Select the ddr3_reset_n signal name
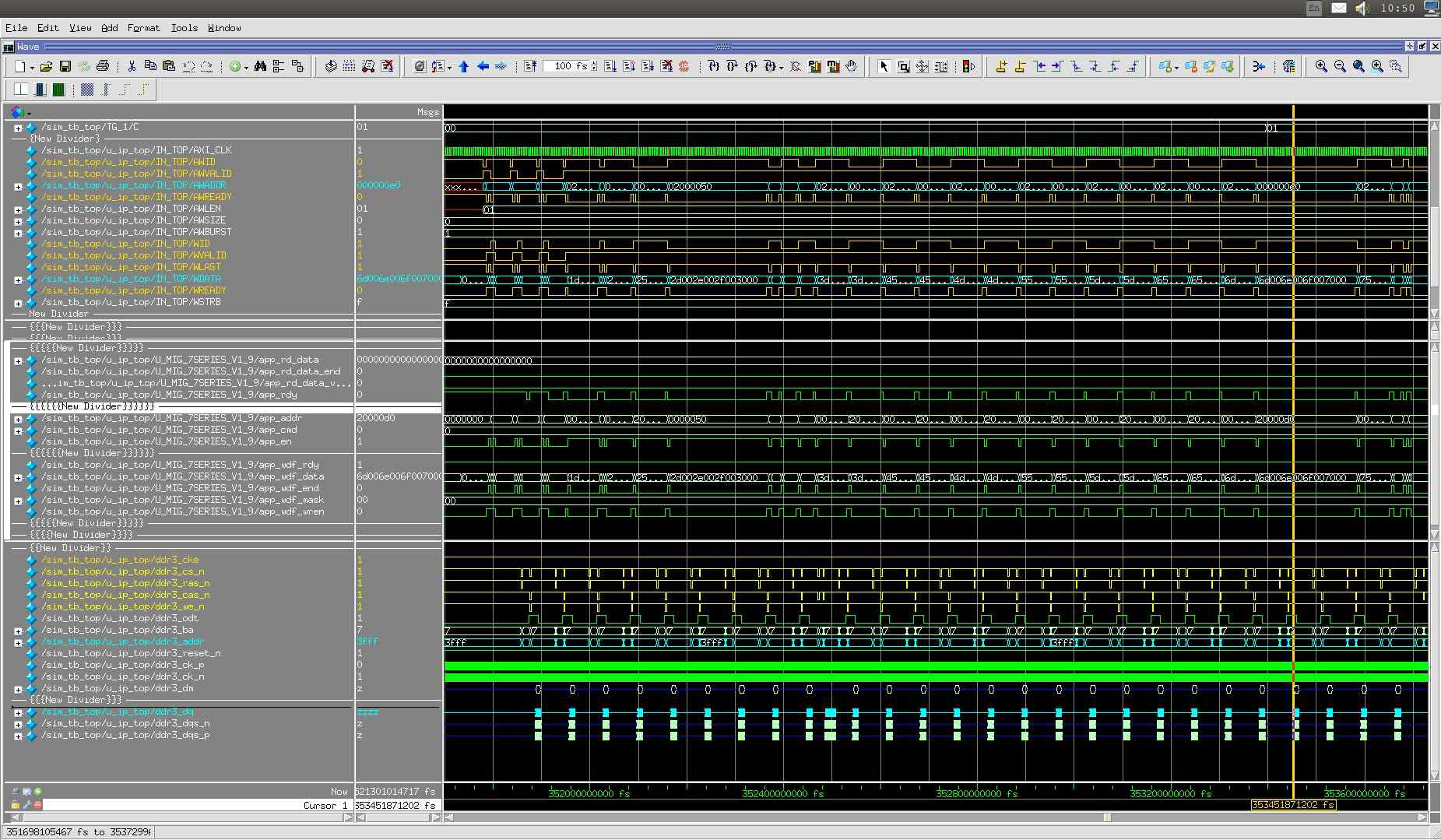The image size is (1441, 840). pos(131,653)
